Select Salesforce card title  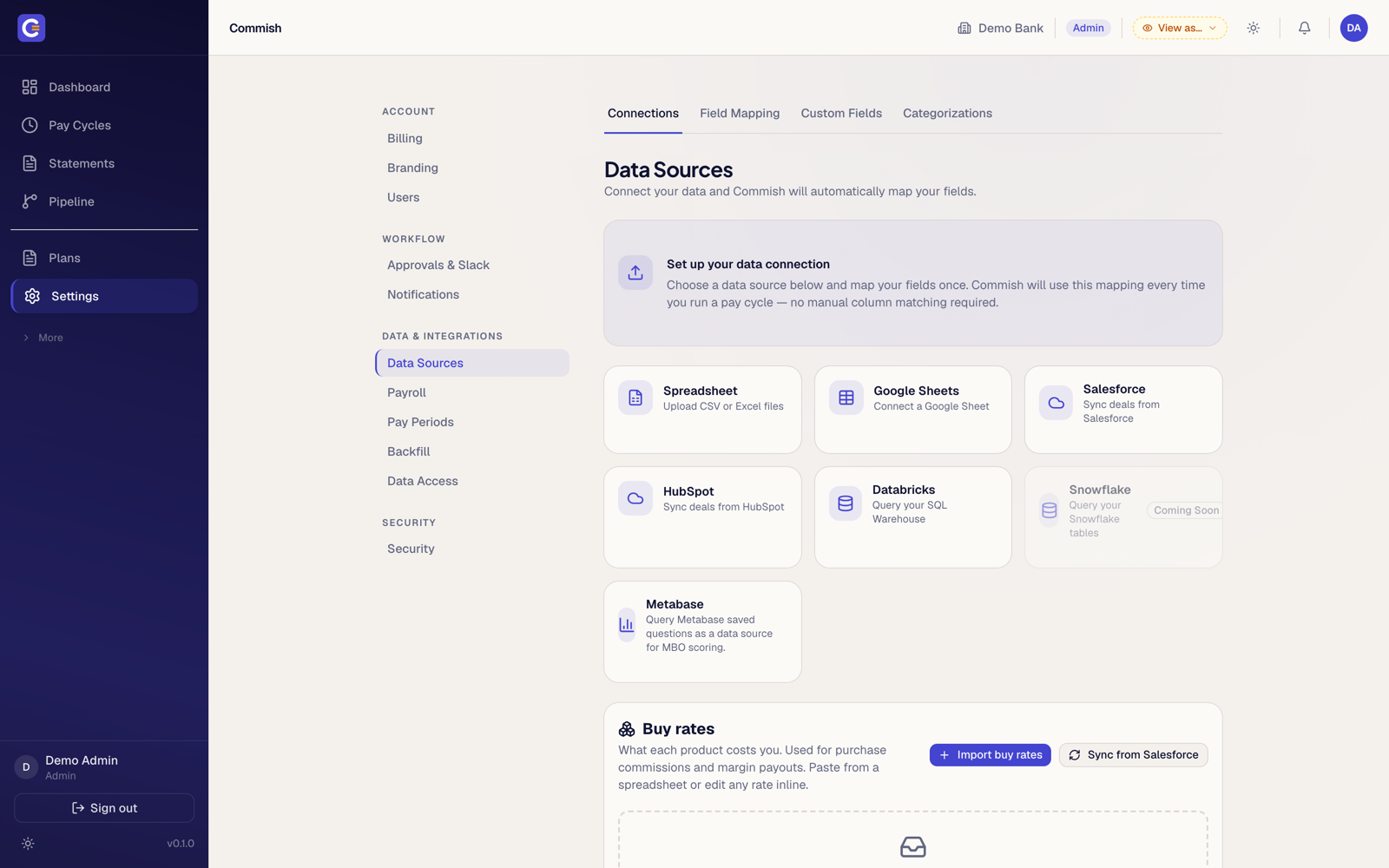[1114, 389]
